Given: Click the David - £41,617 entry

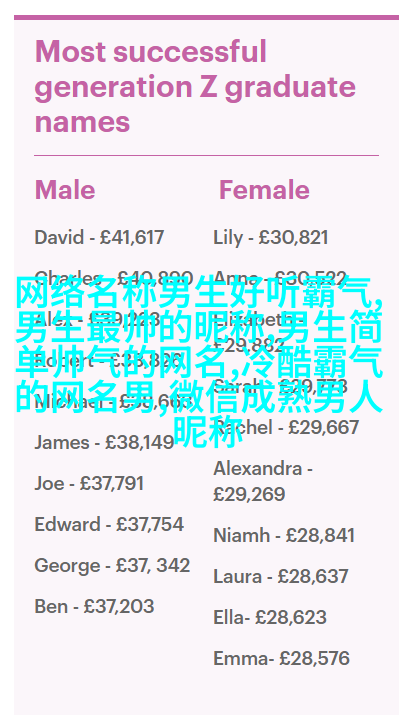Looking at the screenshot, I should [99, 238].
